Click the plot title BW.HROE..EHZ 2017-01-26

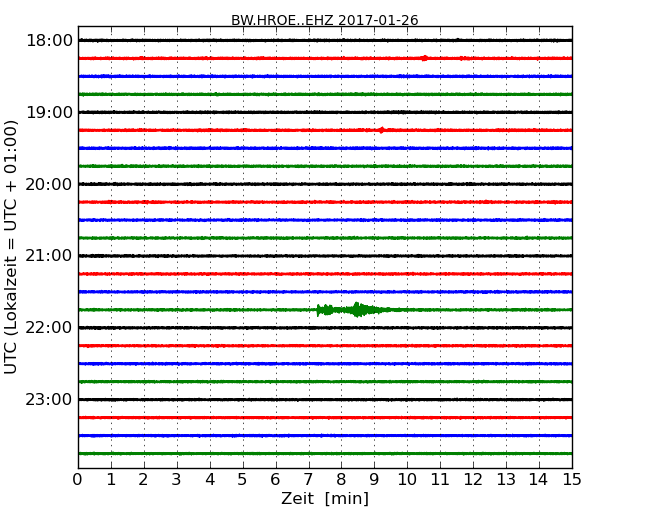pos(325,20)
